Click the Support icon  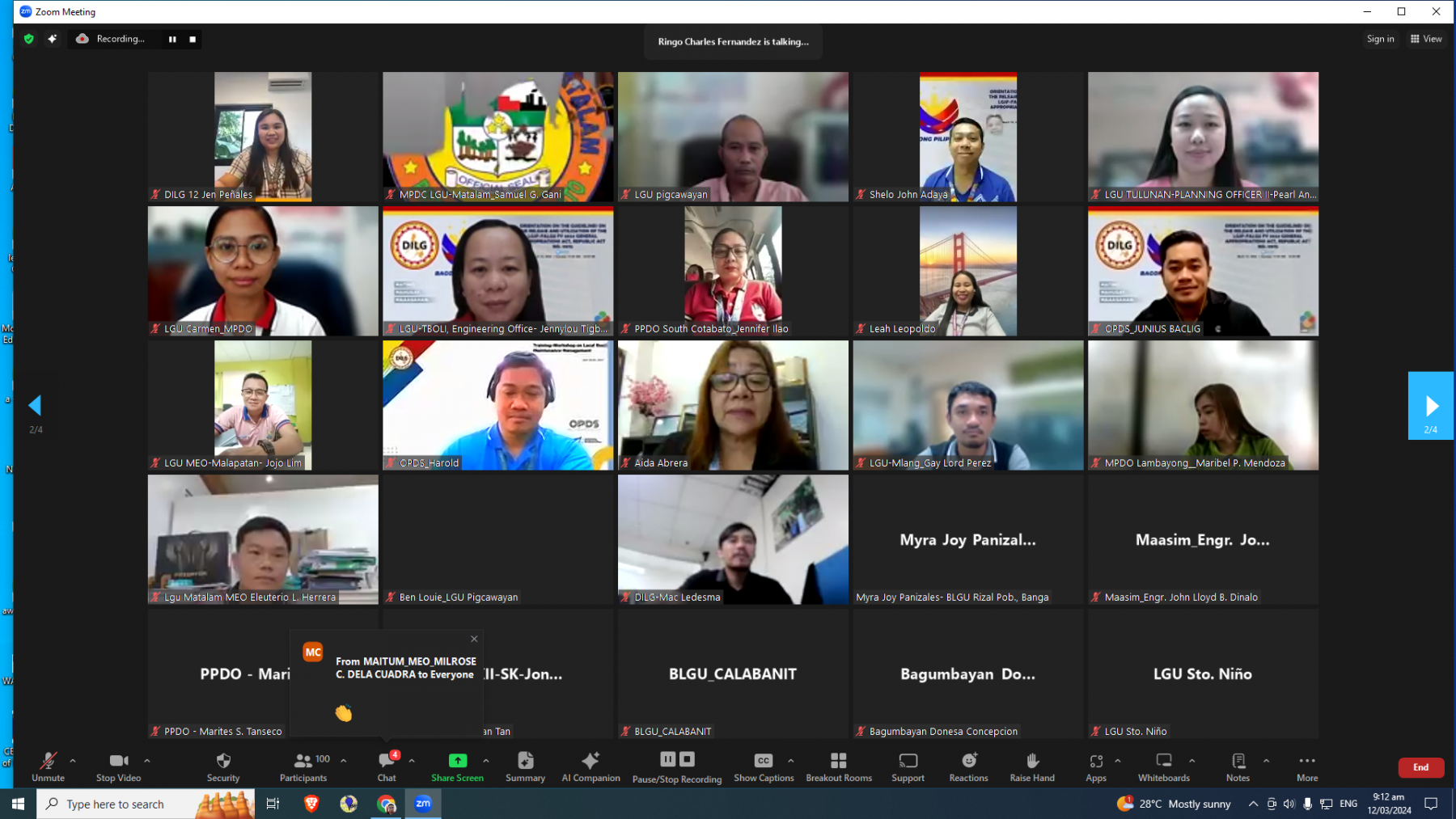(x=908, y=761)
